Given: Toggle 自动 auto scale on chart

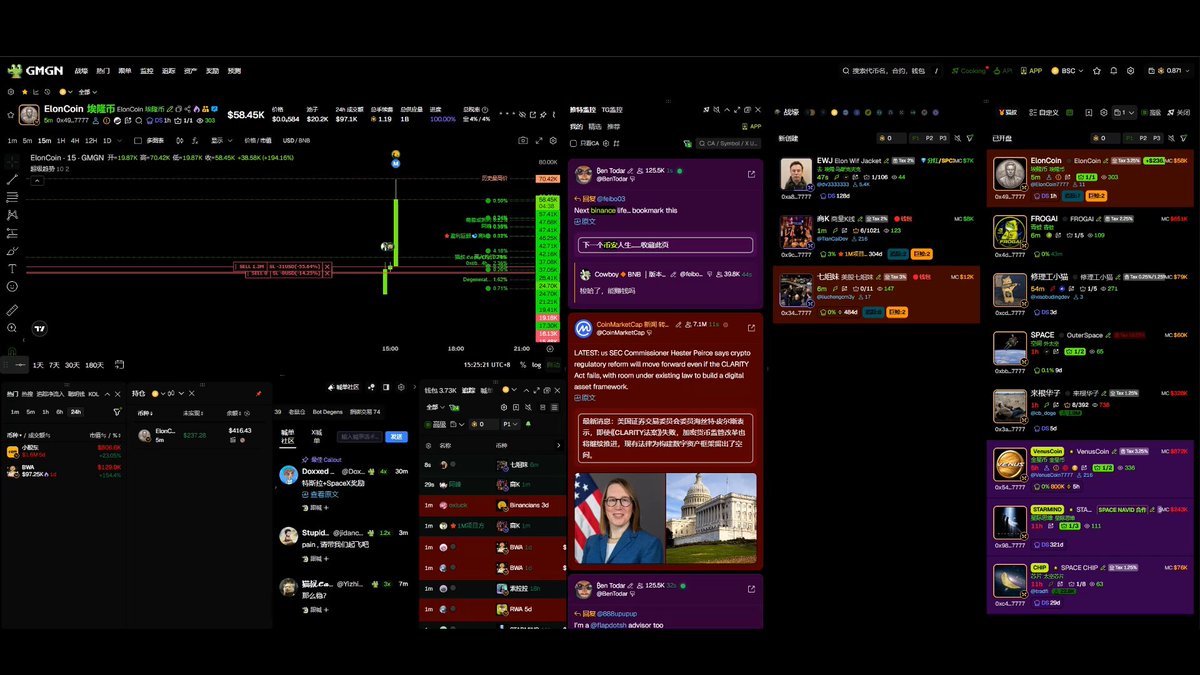Looking at the screenshot, I should pyautogui.click(x=553, y=365).
